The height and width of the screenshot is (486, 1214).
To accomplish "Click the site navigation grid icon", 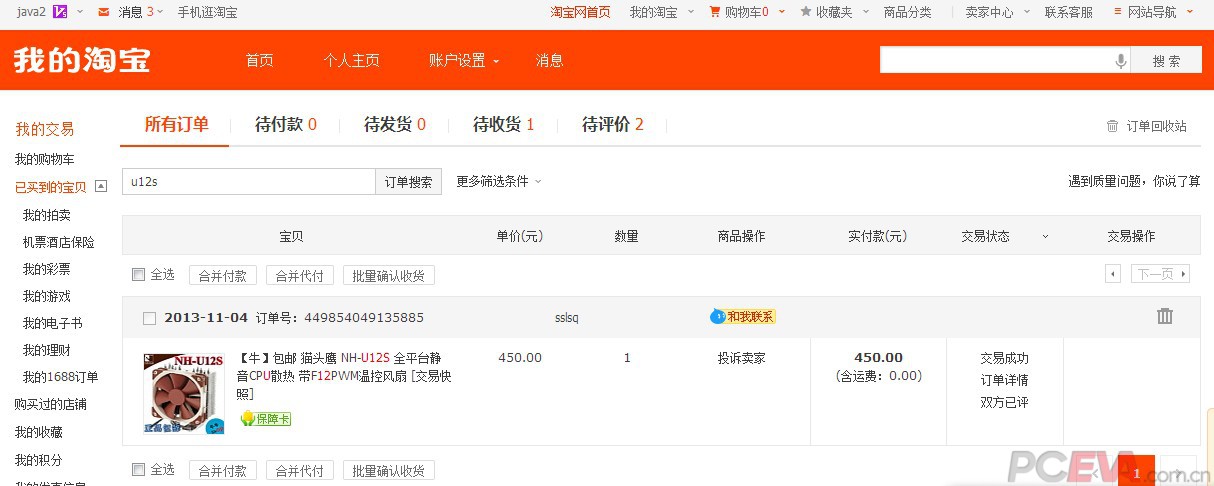I will click(x=1117, y=12).
